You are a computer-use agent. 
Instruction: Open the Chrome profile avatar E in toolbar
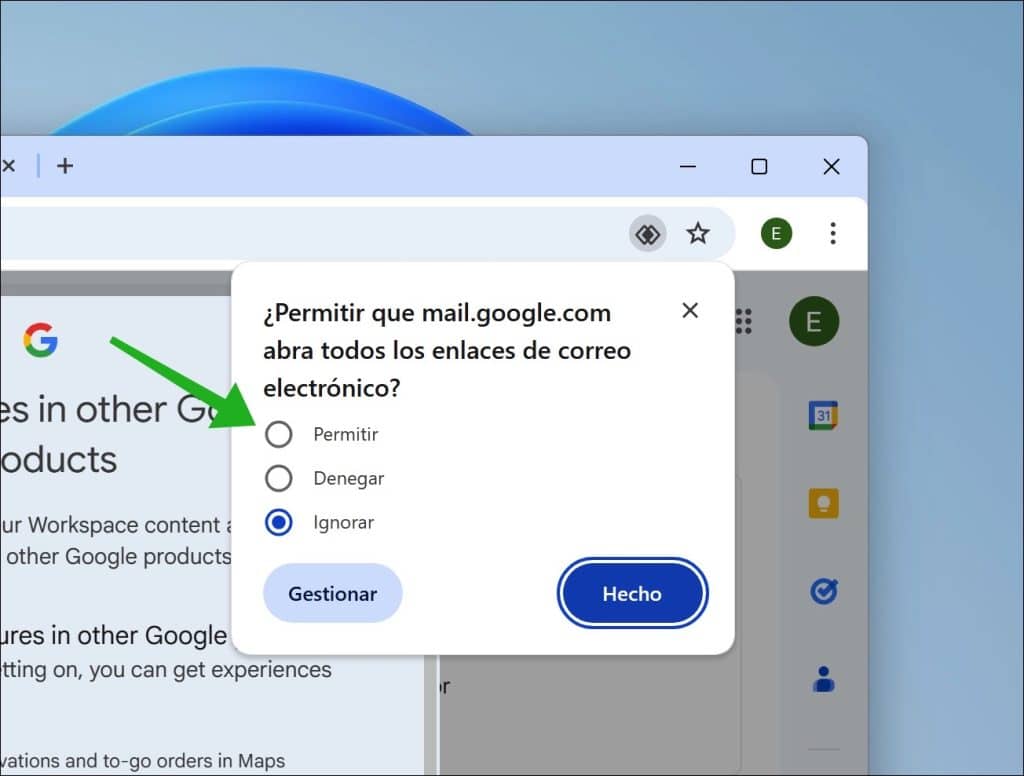776,233
